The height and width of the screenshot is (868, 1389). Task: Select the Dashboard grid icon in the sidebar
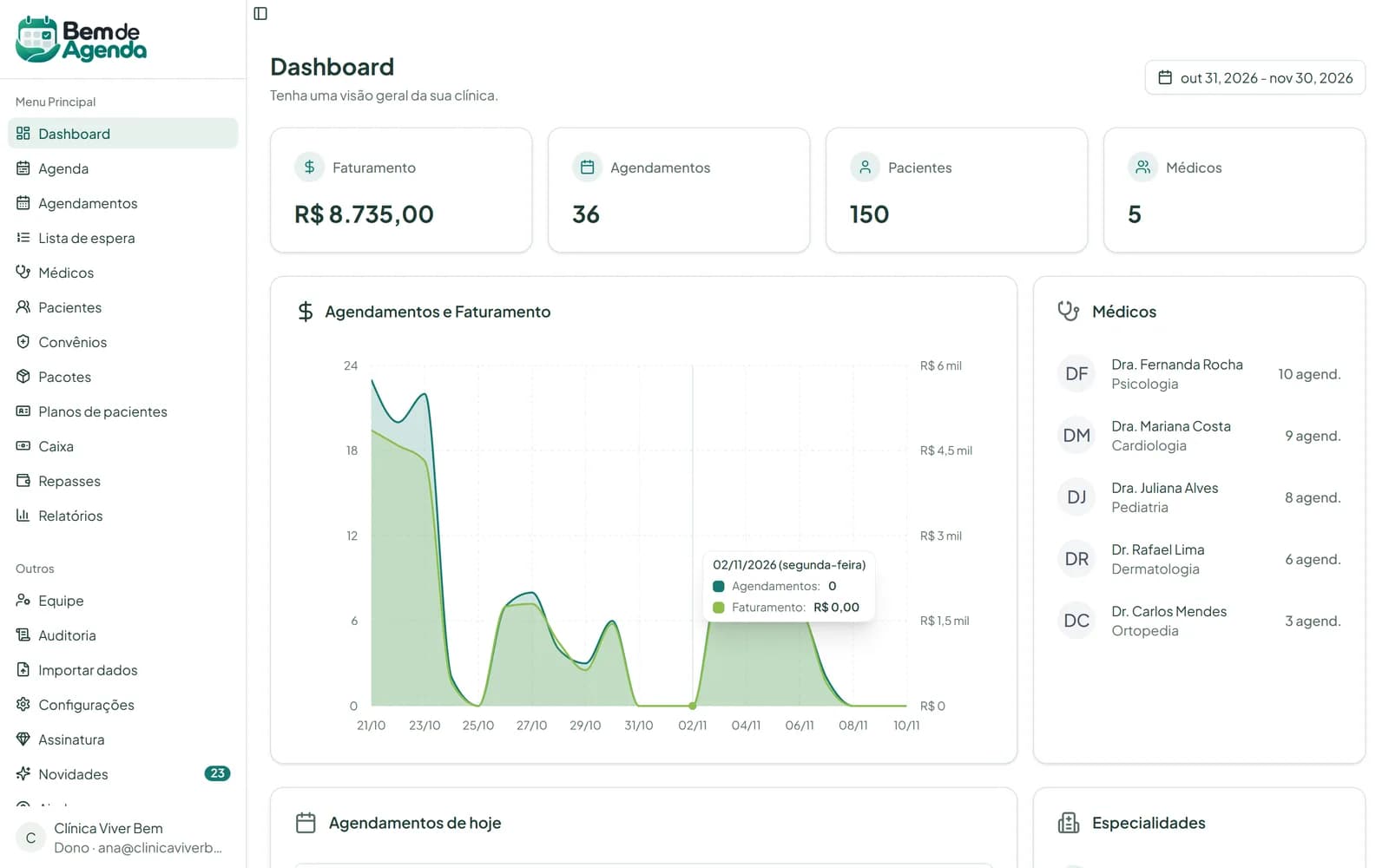23,134
